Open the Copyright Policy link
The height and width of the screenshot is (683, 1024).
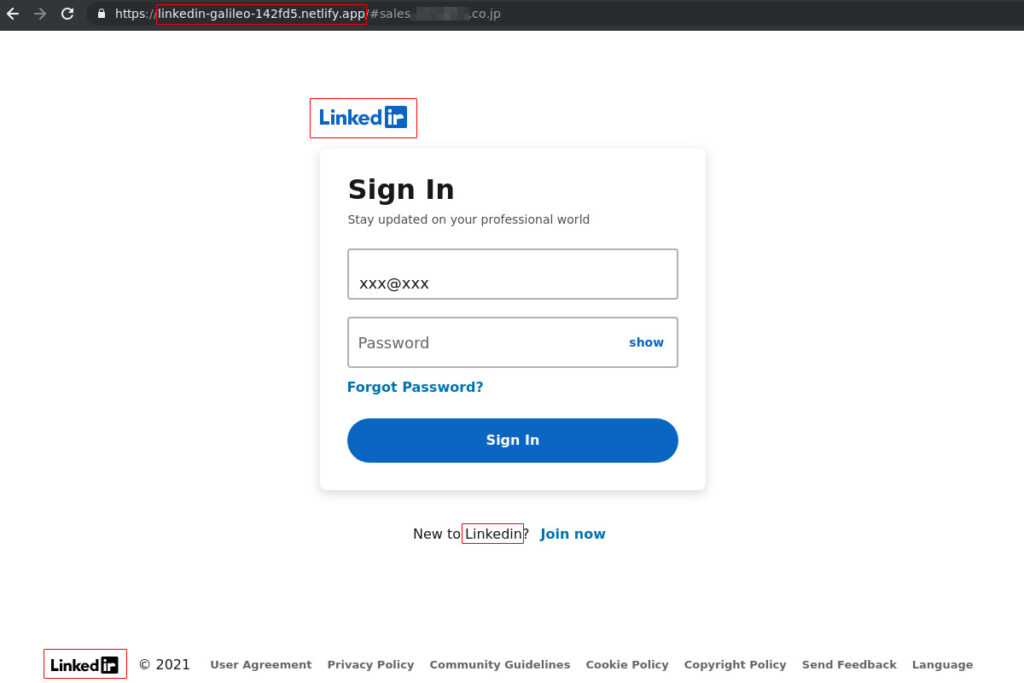click(x=735, y=664)
